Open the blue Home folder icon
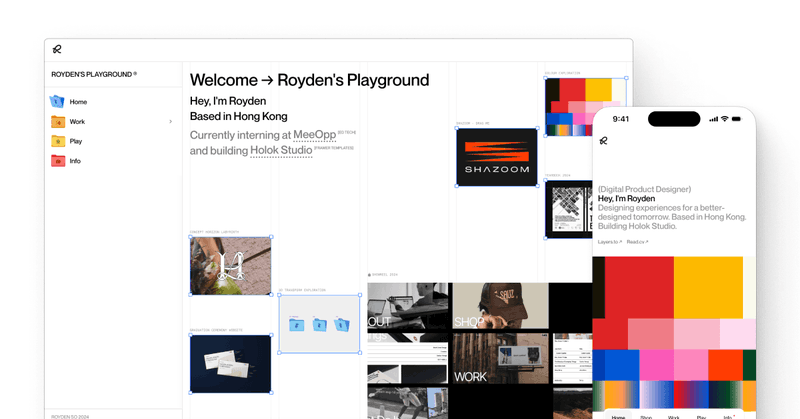Screen dimensions: 800x419 click(57, 102)
